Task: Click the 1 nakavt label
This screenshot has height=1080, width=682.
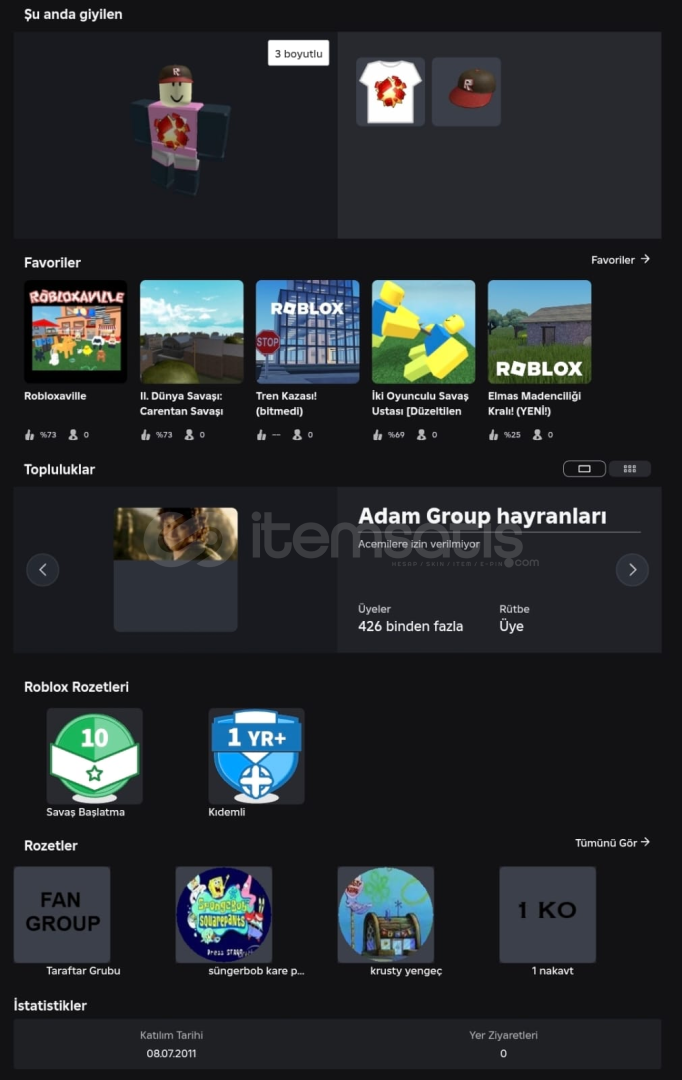Action: tap(552, 970)
